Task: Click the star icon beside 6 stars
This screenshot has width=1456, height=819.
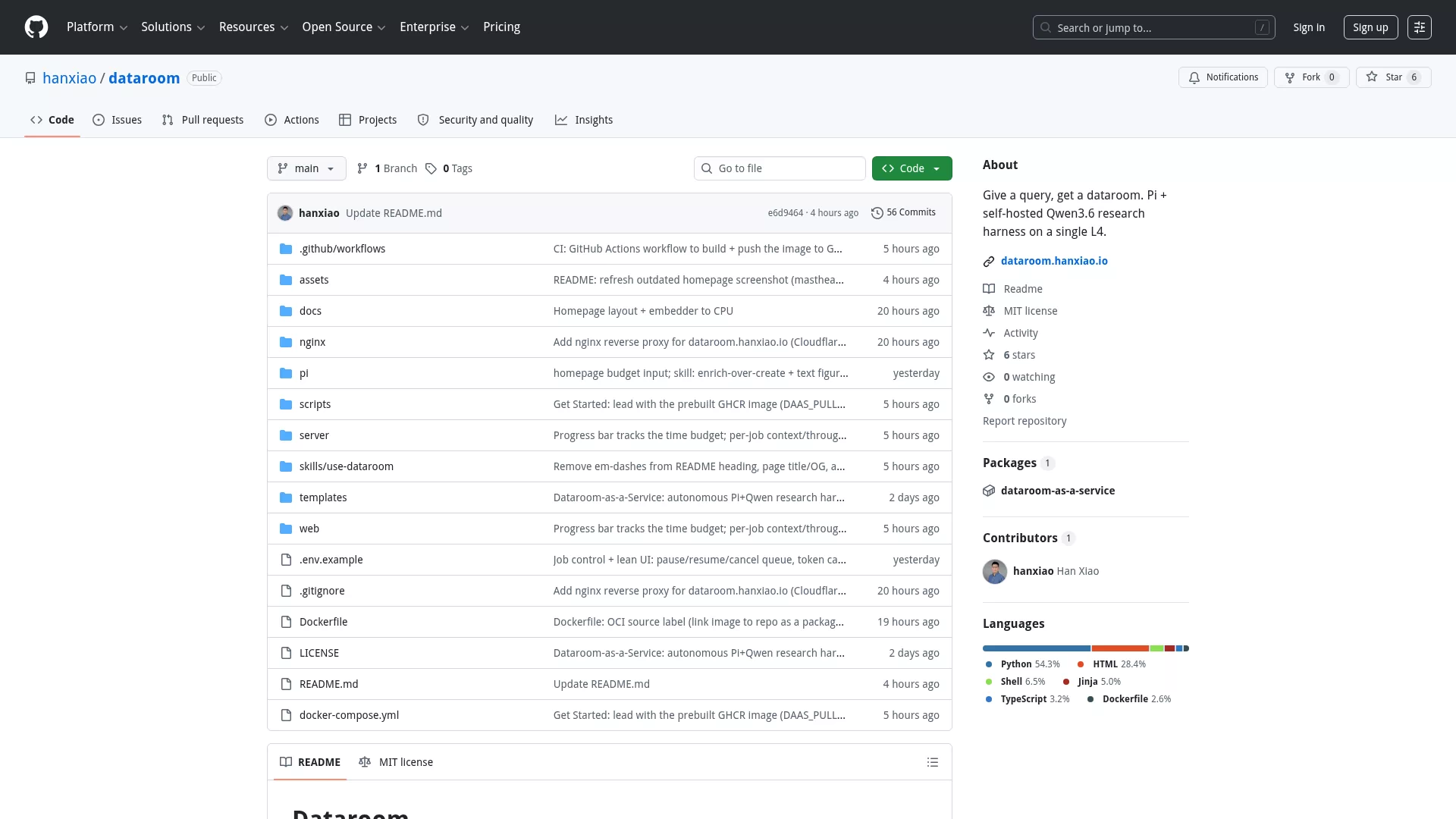Action: click(989, 355)
